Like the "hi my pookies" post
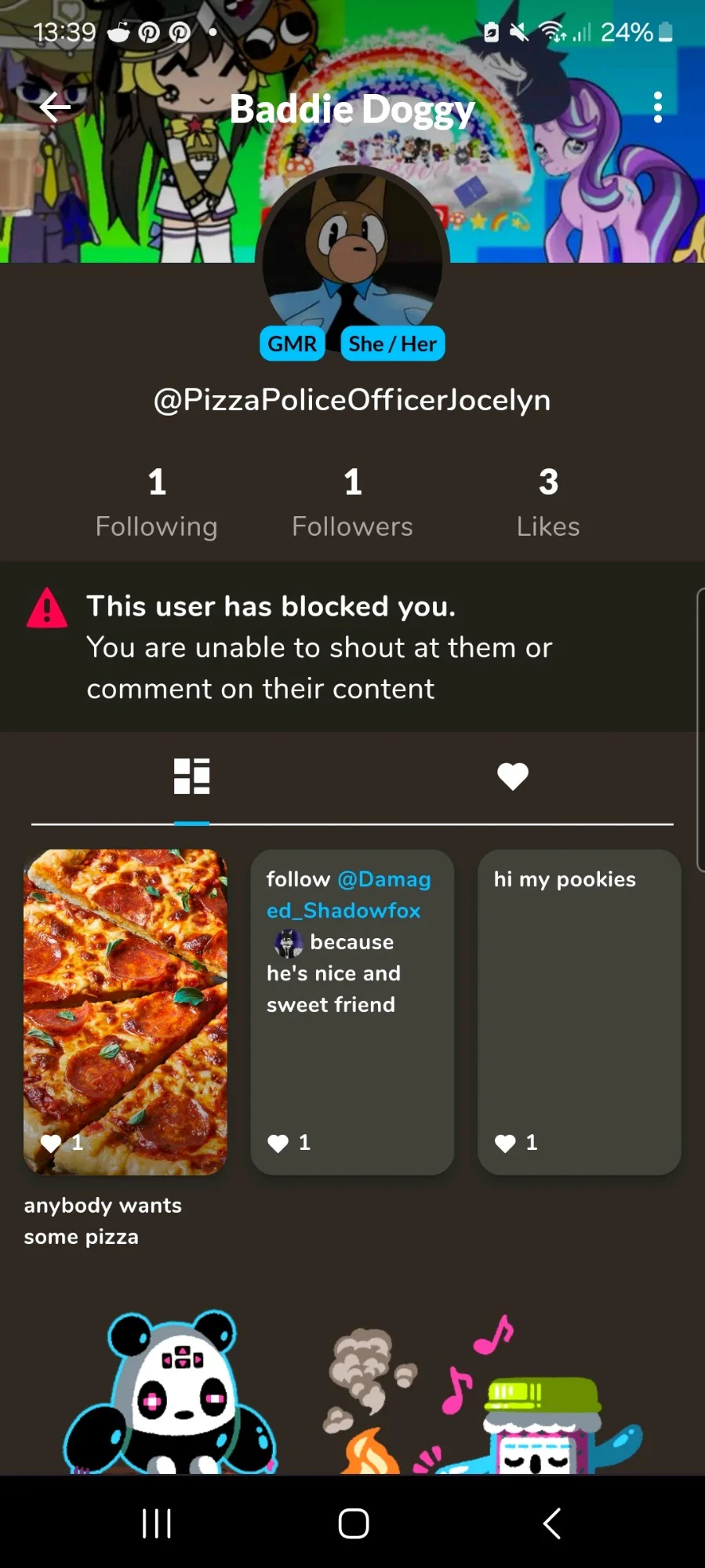Image resolution: width=705 pixels, height=1568 pixels. pyautogui.click(x=506, y=1143)
